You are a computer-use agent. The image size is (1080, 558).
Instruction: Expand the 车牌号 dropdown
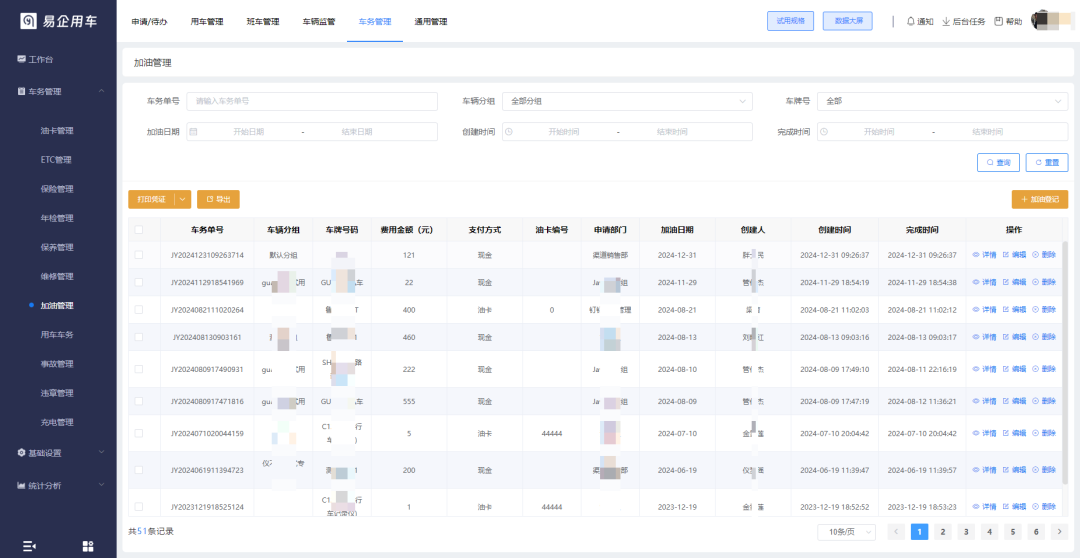pyautogui.click(x=942, y=101)
